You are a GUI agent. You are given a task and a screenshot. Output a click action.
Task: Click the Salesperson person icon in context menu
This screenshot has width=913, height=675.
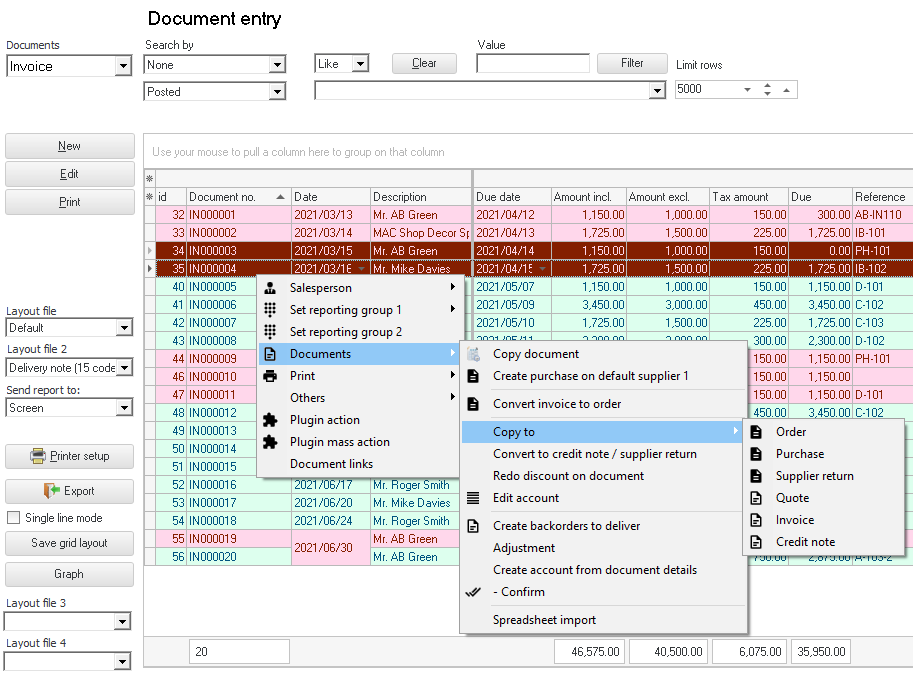[269, 288]
